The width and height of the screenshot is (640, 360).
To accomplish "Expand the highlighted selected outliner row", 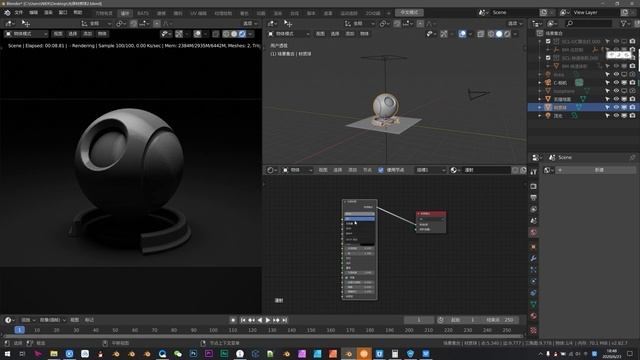I will 540,107.
